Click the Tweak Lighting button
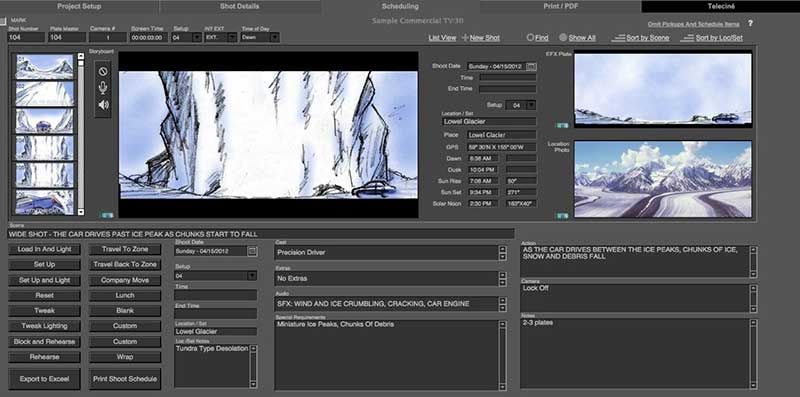The width and height of the screenshot is (800, 397). tap(44, 326)
